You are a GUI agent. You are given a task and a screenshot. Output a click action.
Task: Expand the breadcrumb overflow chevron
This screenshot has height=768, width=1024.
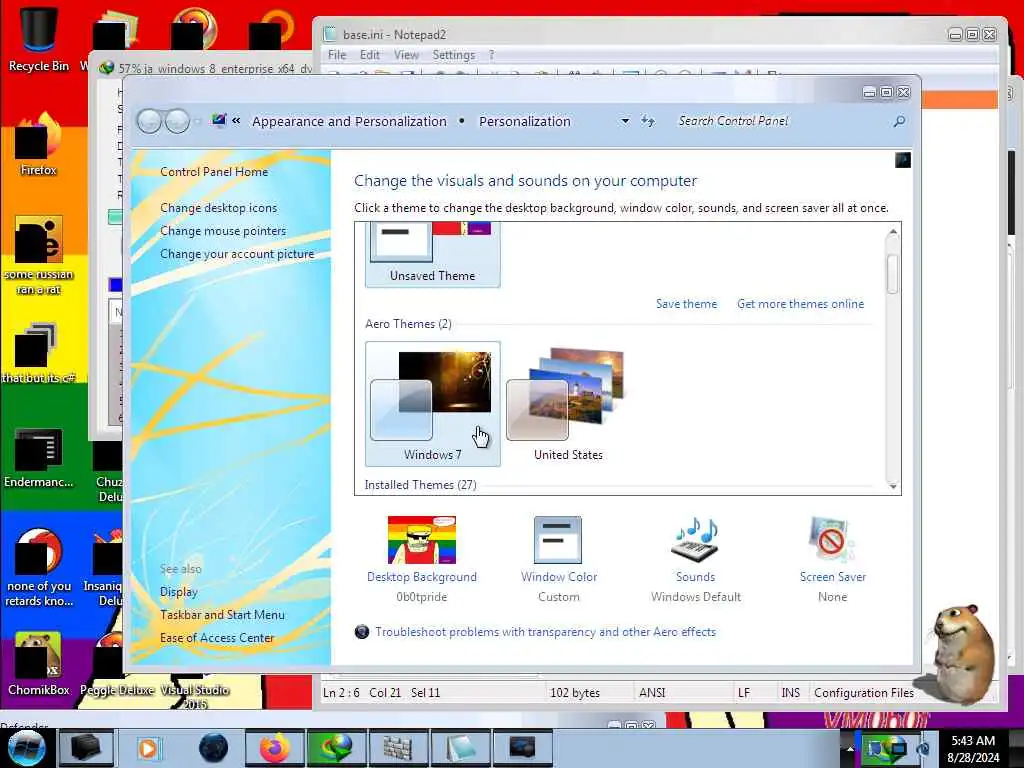click(236, 121)
